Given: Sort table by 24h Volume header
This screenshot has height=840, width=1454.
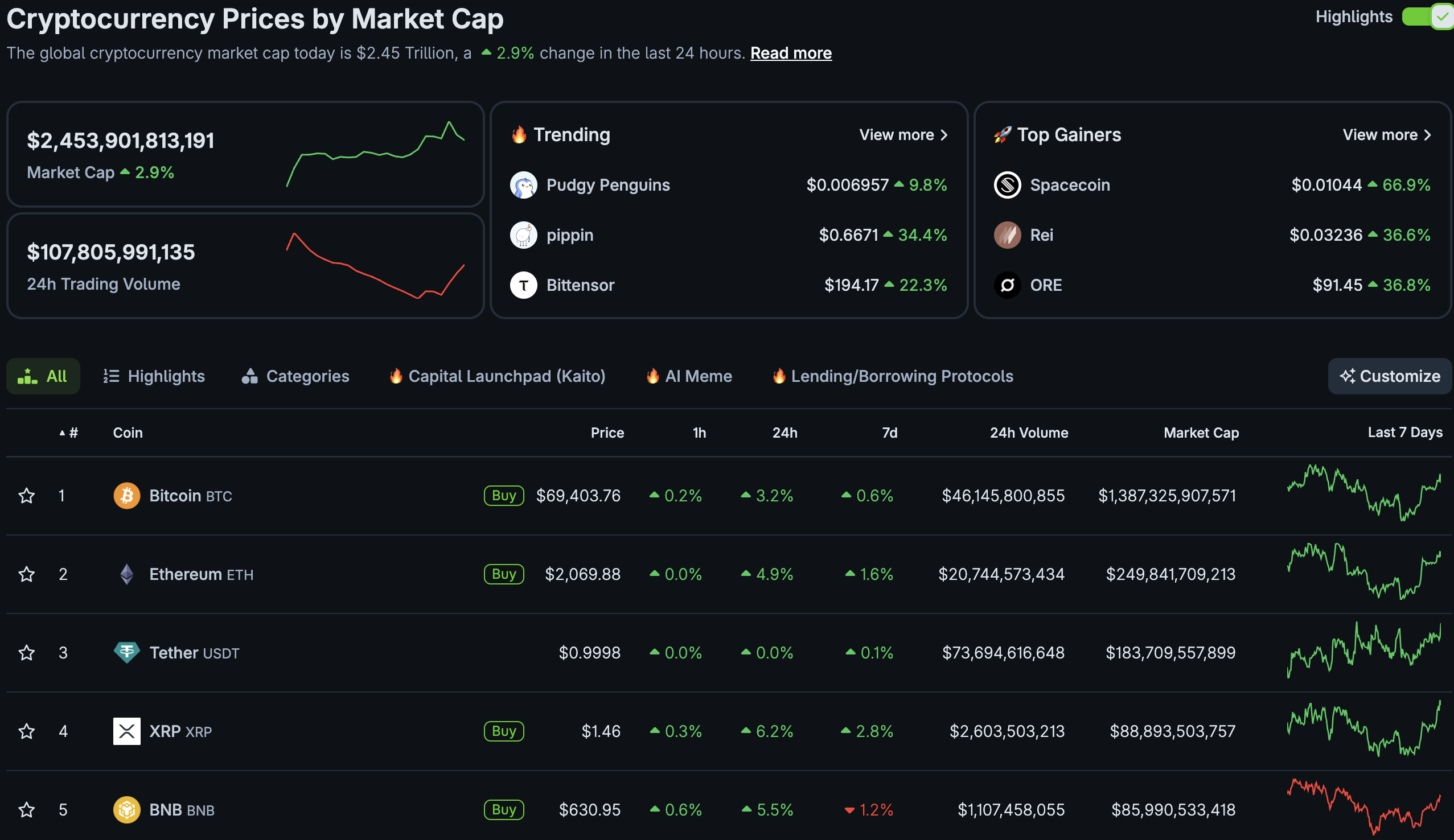Looking at the screenshot, I should pos(1029,433).
